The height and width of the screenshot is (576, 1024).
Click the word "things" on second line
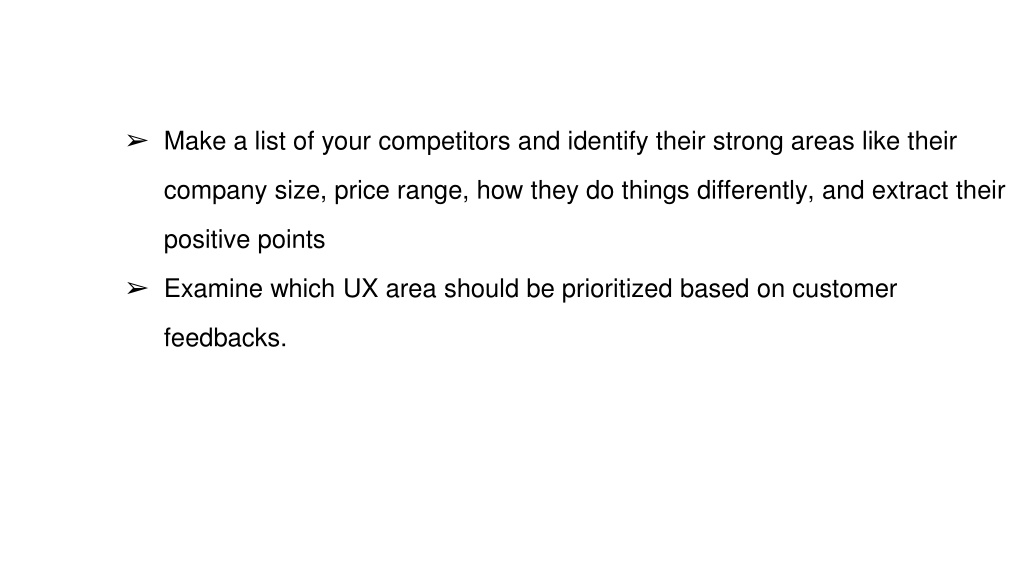655,191
